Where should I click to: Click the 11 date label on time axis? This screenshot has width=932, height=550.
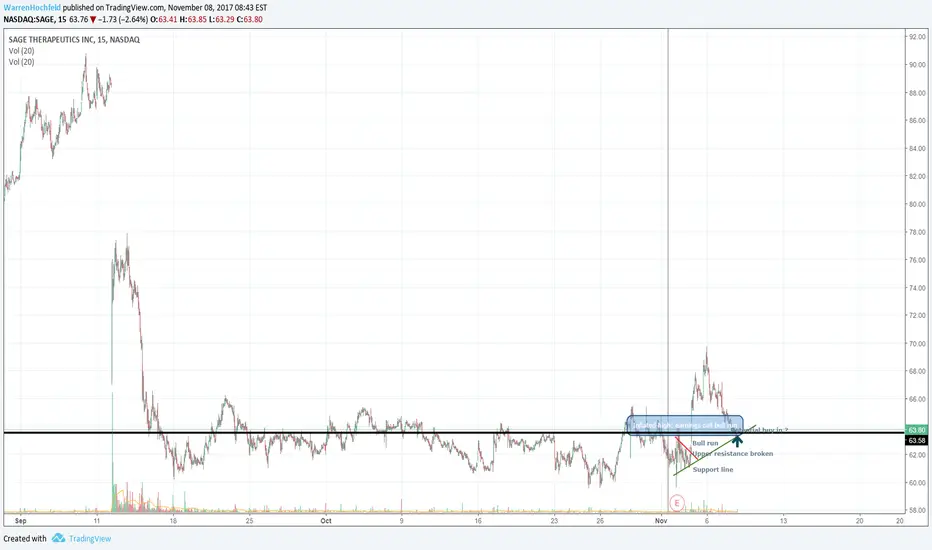click(x=96, y=521)
